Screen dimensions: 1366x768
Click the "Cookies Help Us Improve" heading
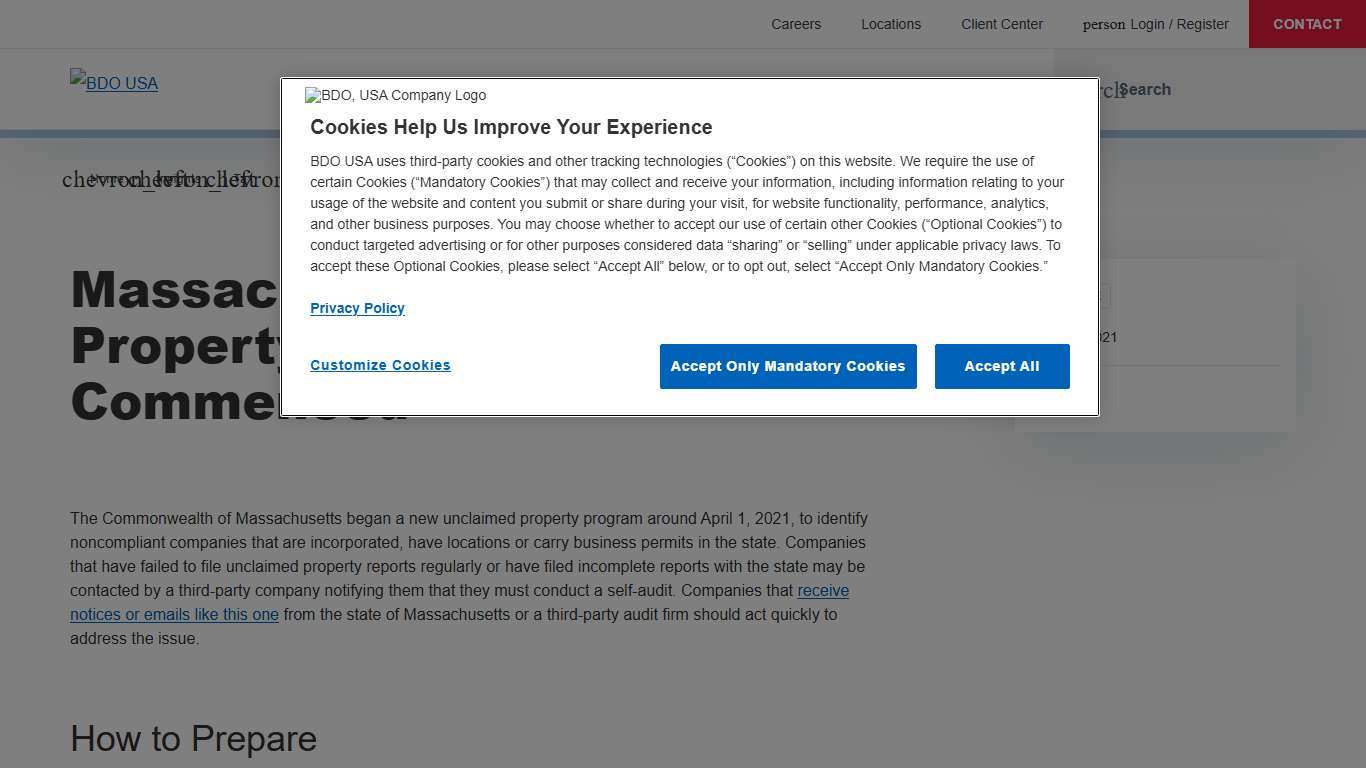coord(511,127)
